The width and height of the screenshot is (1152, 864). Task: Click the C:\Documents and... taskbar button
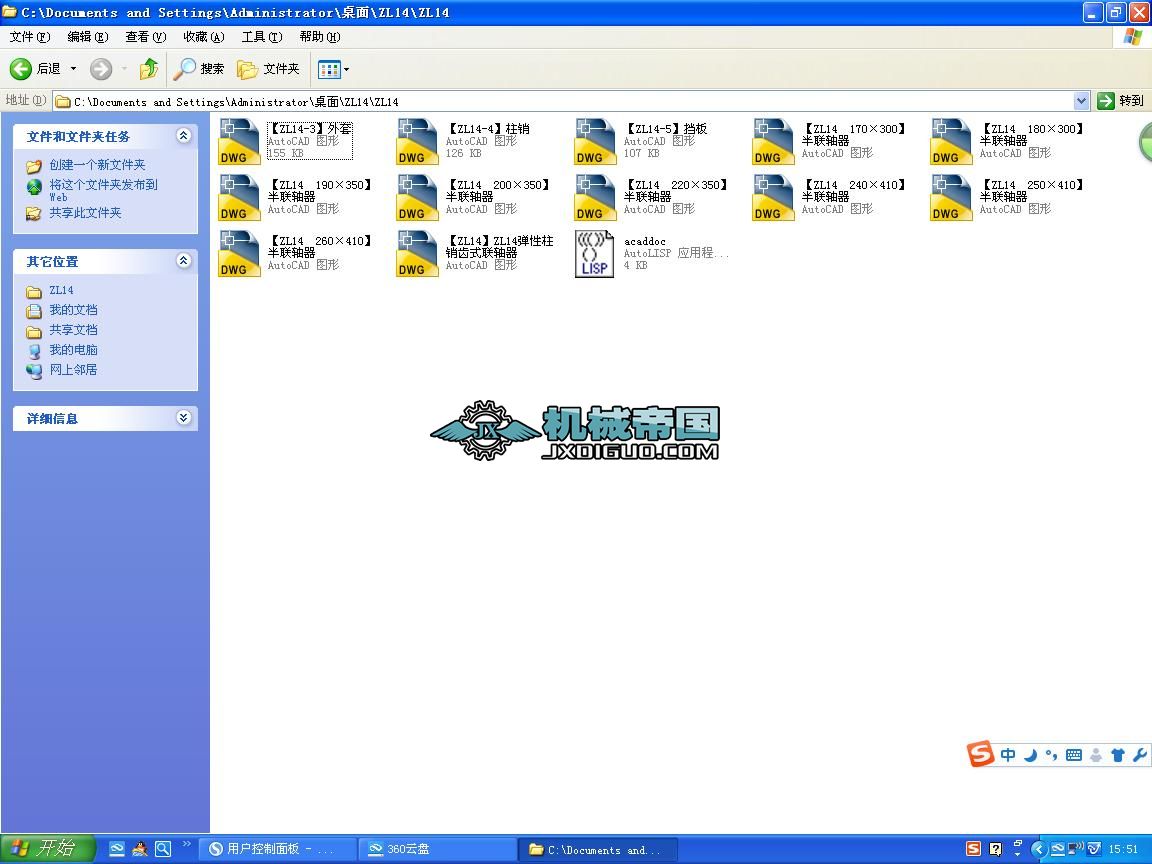point(598,849)
